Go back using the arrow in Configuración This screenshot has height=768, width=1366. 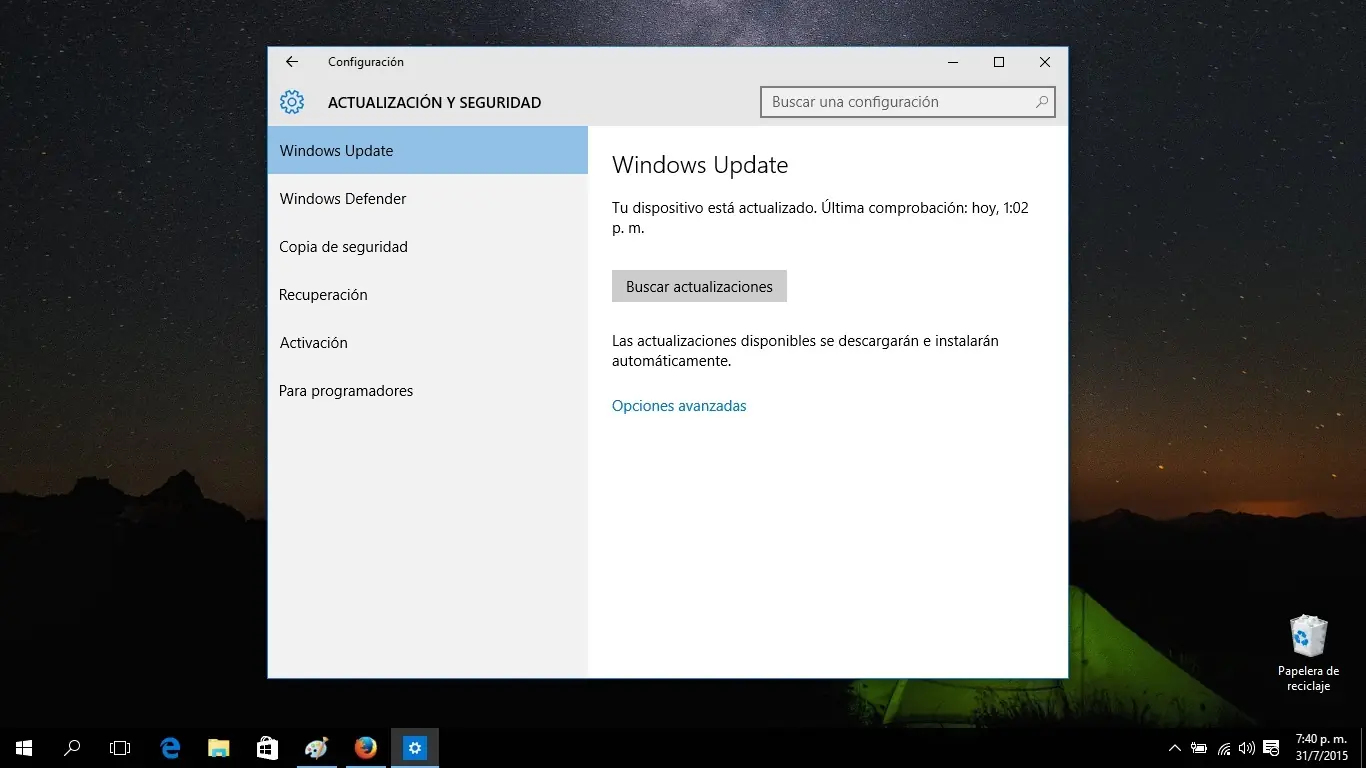(292, 62)
